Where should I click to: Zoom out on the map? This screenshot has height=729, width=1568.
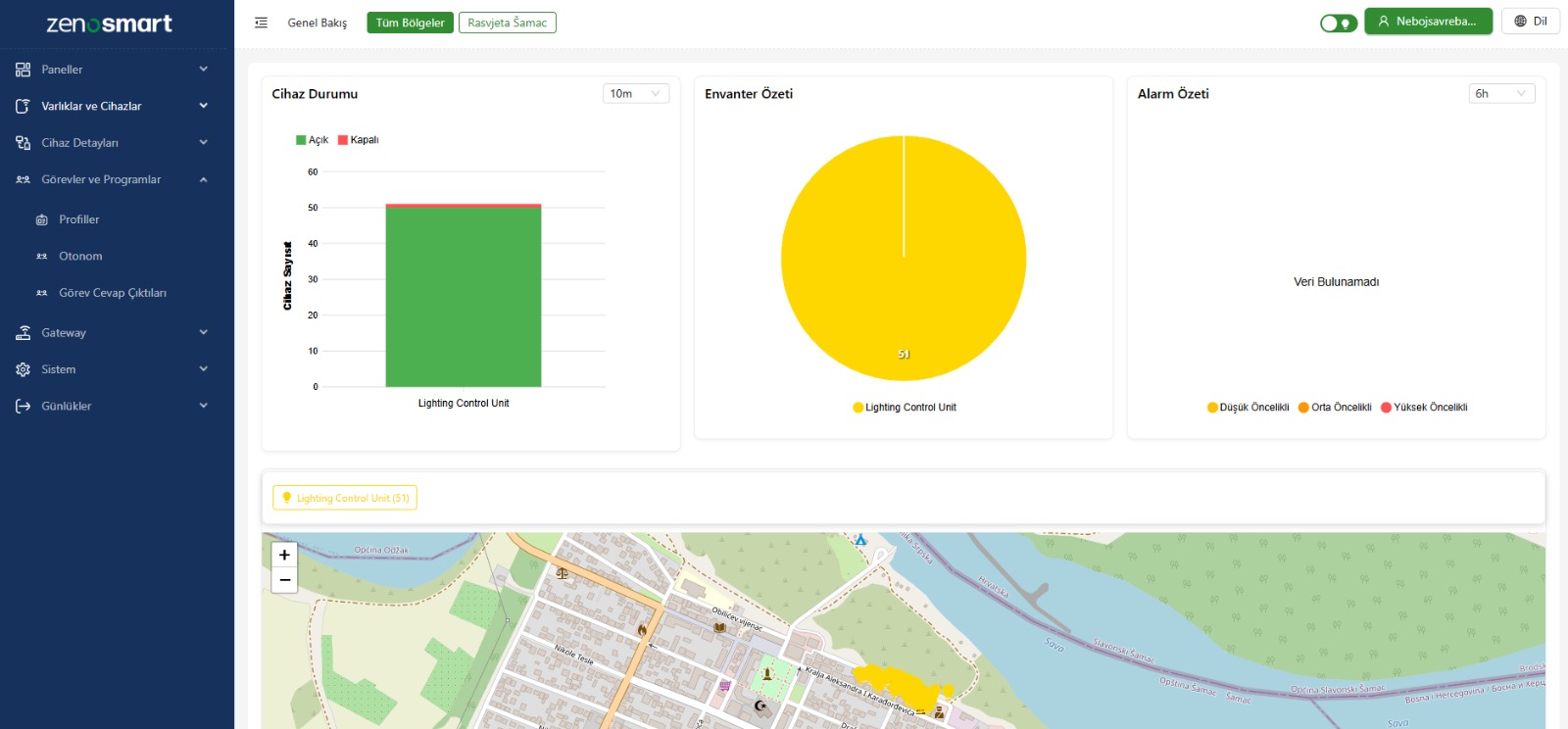(284, 580)
